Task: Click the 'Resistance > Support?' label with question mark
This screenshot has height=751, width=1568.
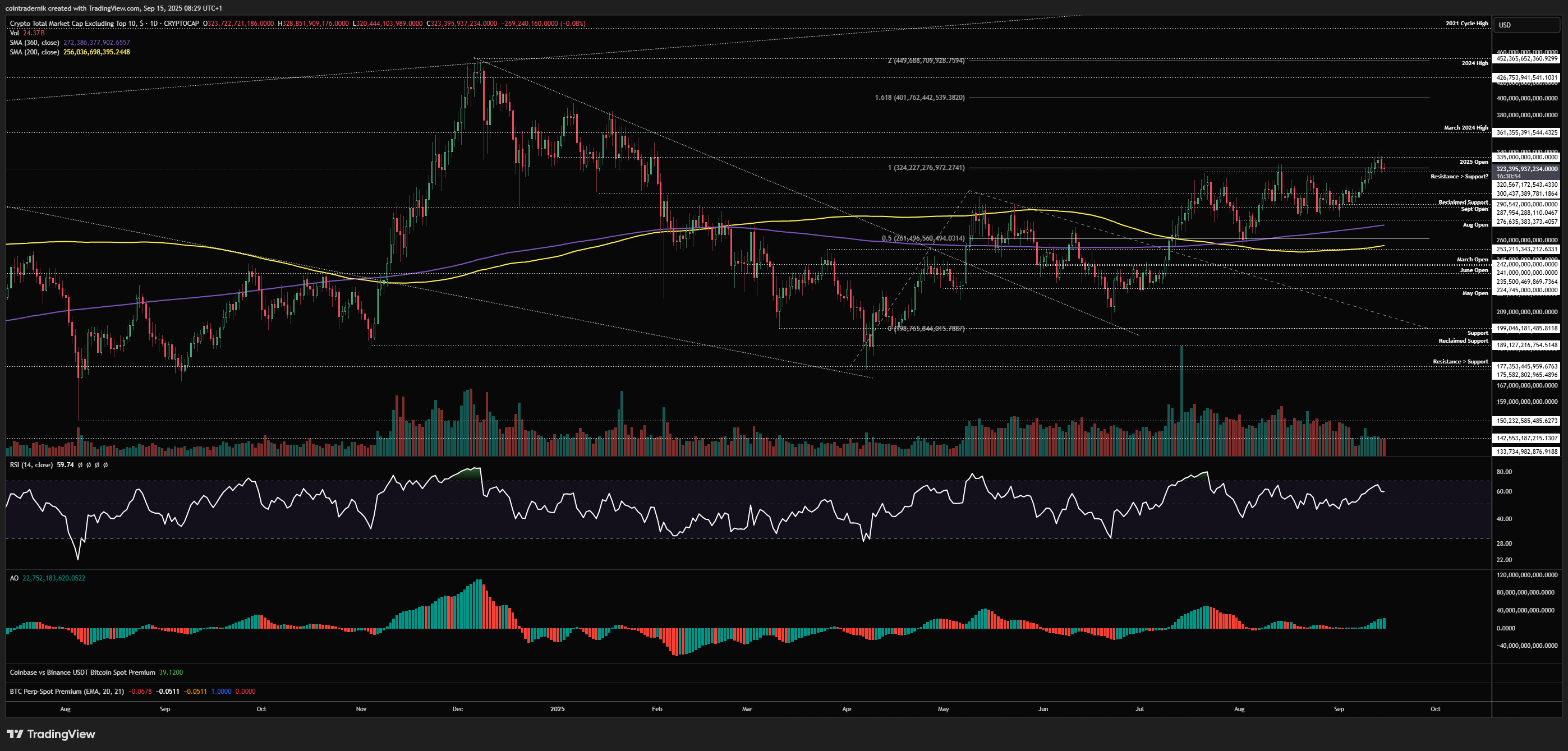Action: coord(1459,177)
